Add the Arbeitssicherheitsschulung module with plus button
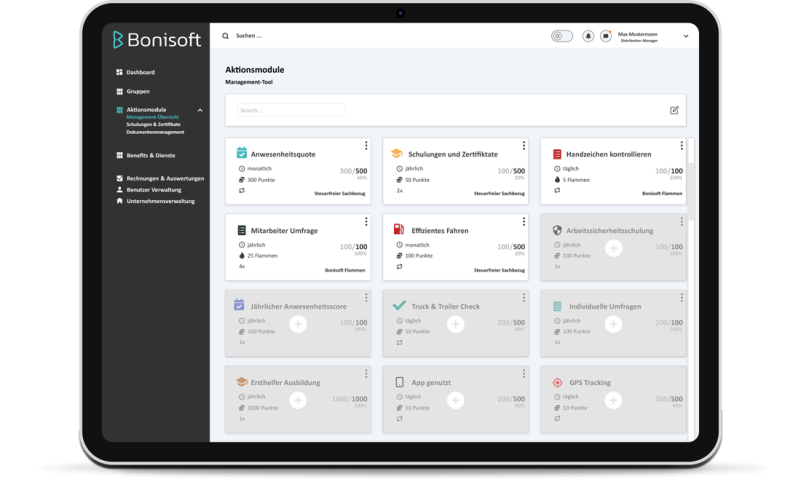 613,247
